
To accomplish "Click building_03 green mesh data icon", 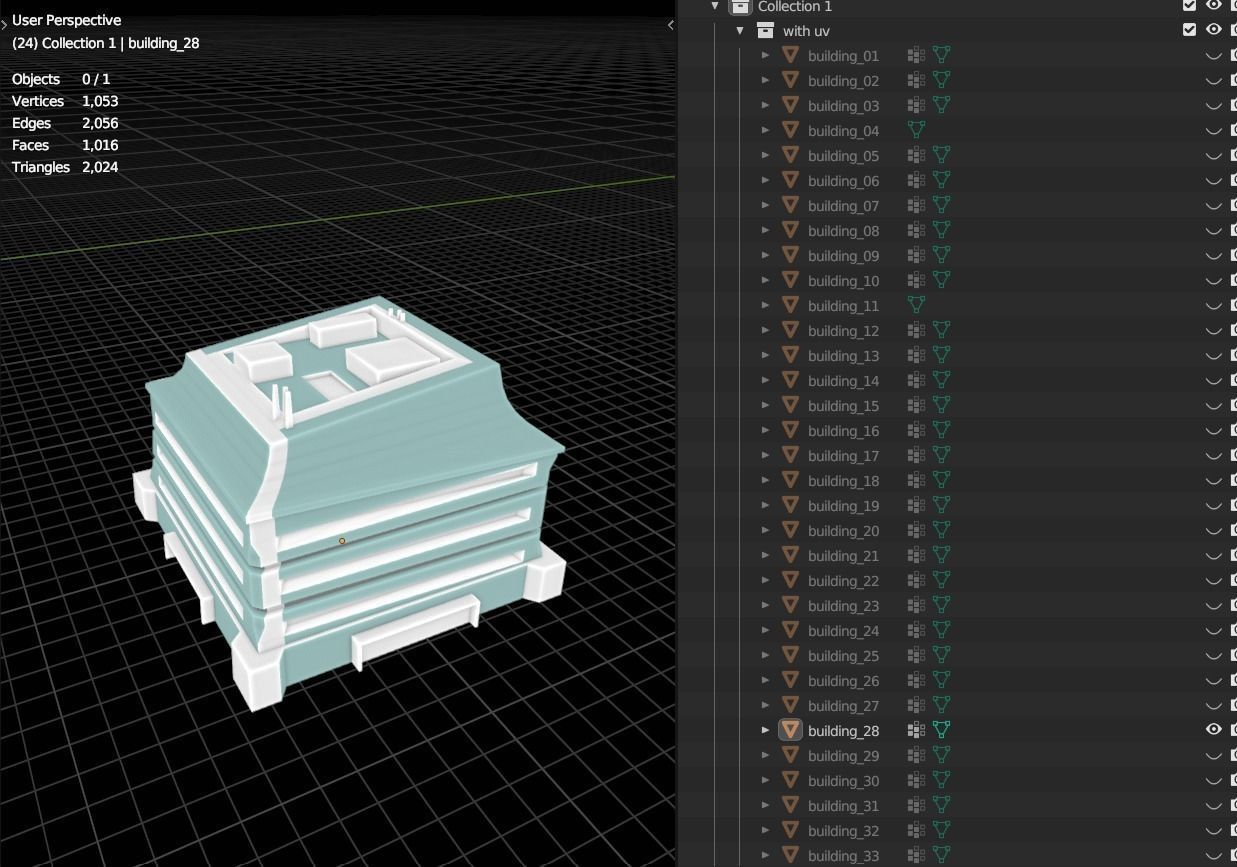I will [941, 105].
